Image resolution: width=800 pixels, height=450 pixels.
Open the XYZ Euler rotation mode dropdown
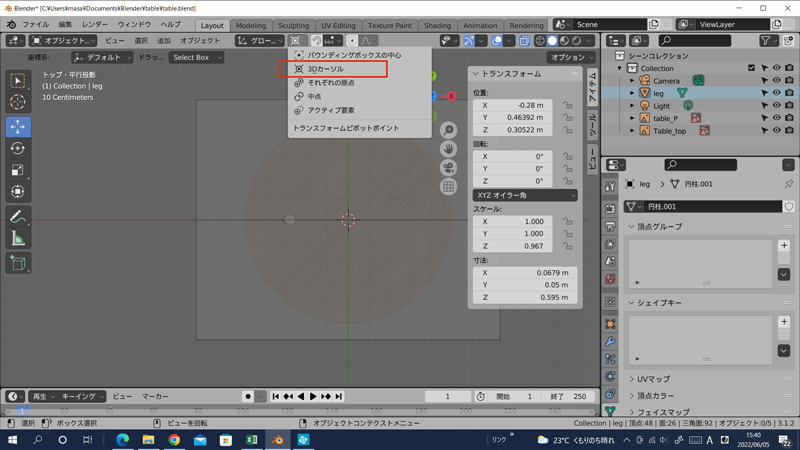pos(525,195)
